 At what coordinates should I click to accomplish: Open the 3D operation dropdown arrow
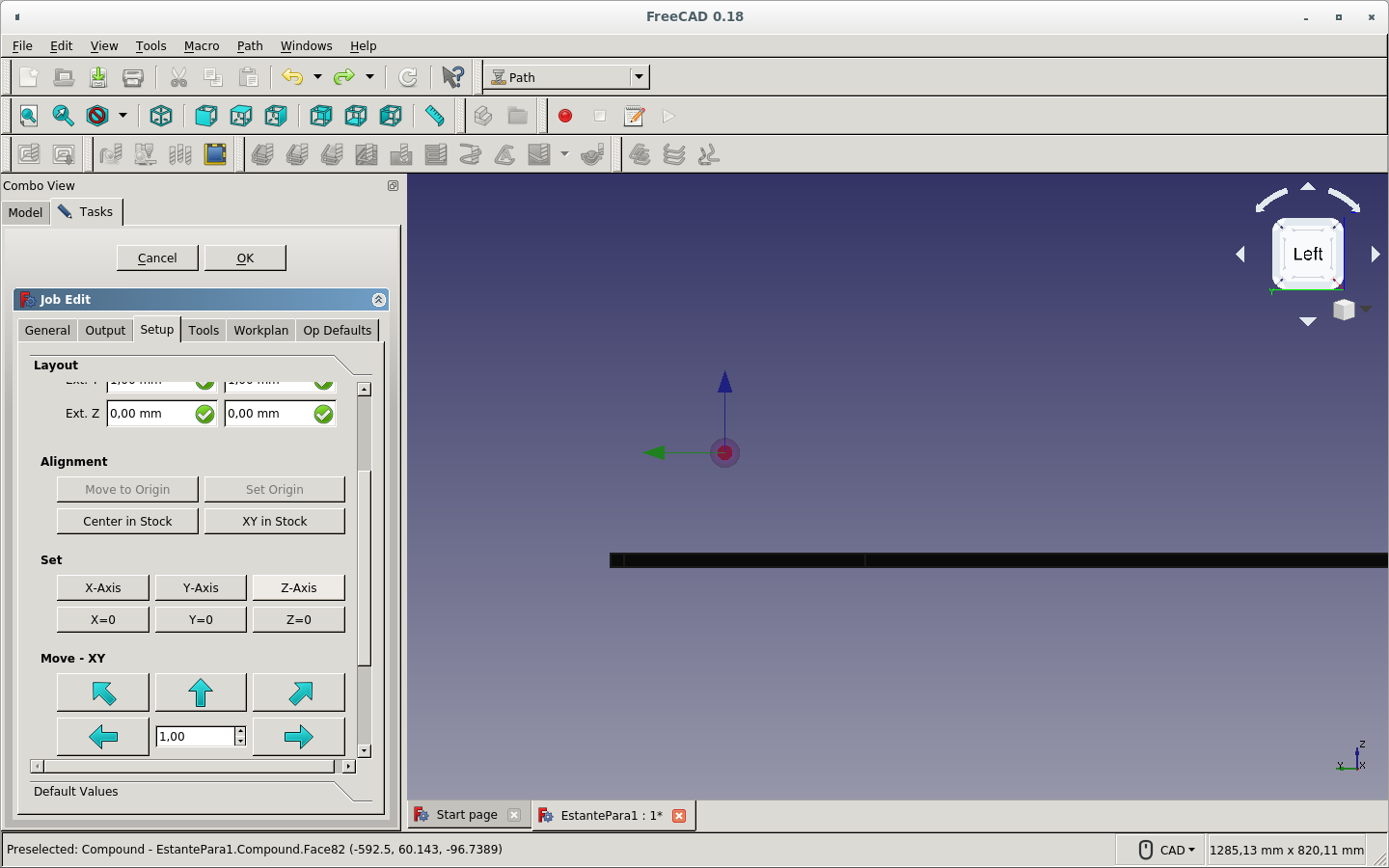click(x=564, y=154)
